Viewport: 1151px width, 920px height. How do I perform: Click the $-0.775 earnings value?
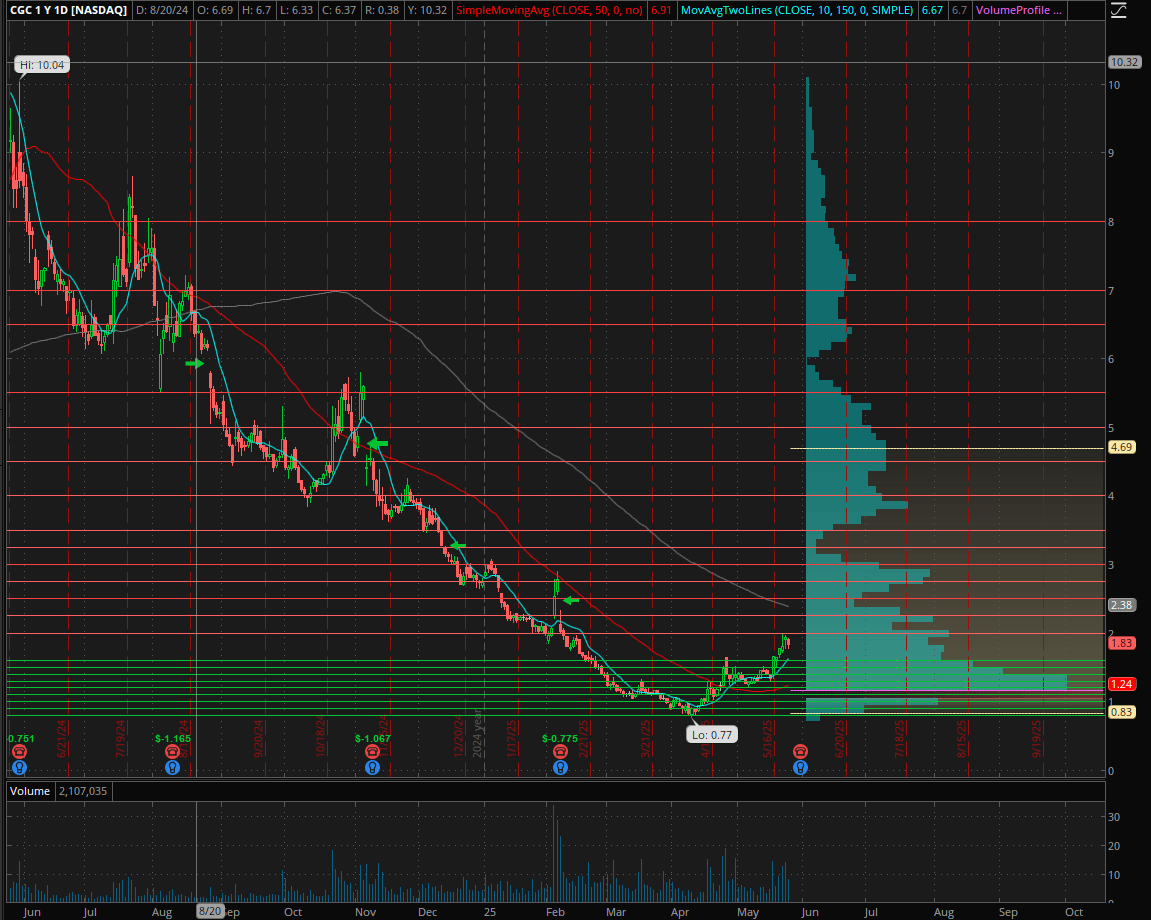click(x=560, y=739)
